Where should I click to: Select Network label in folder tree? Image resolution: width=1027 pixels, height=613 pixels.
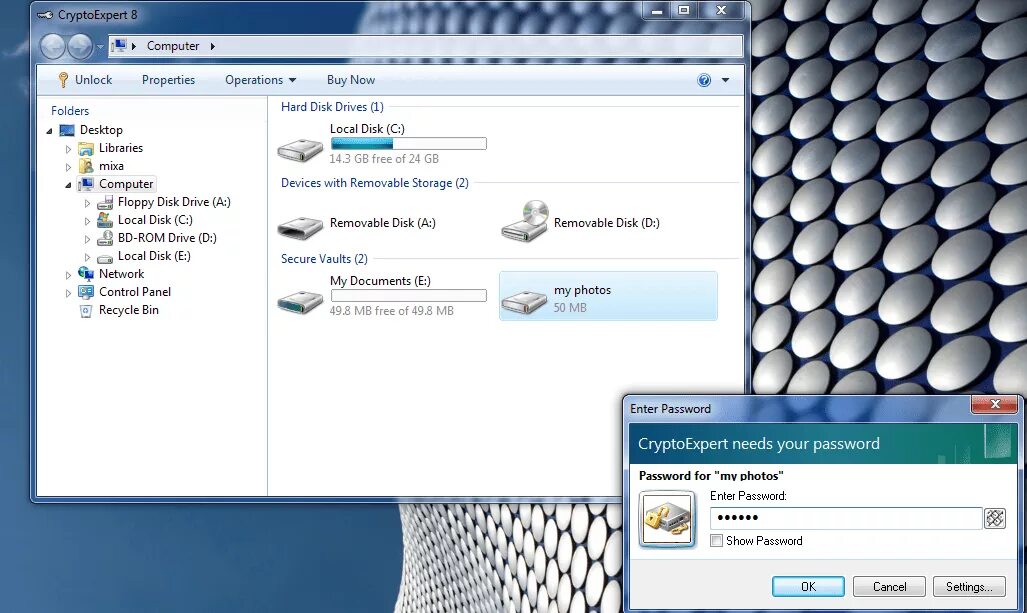tap(121, 274)
